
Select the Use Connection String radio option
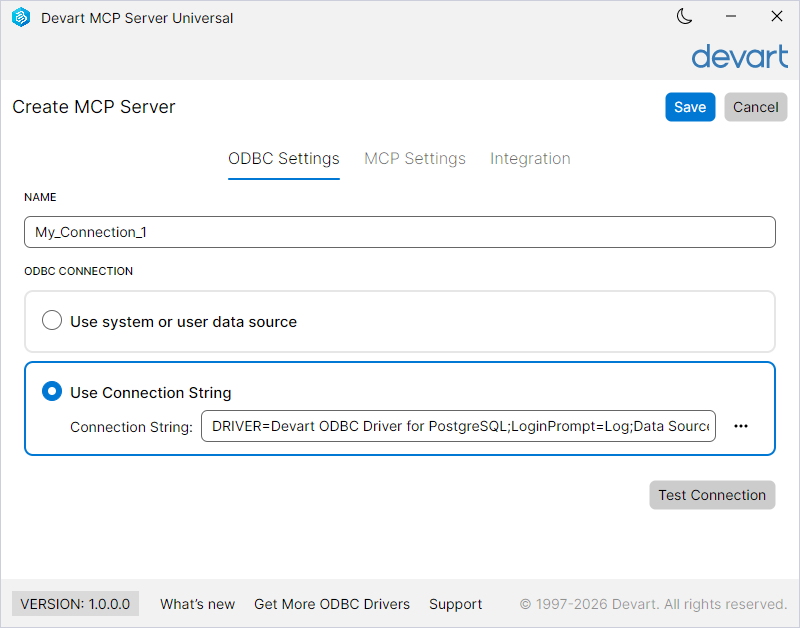(52, 391)
